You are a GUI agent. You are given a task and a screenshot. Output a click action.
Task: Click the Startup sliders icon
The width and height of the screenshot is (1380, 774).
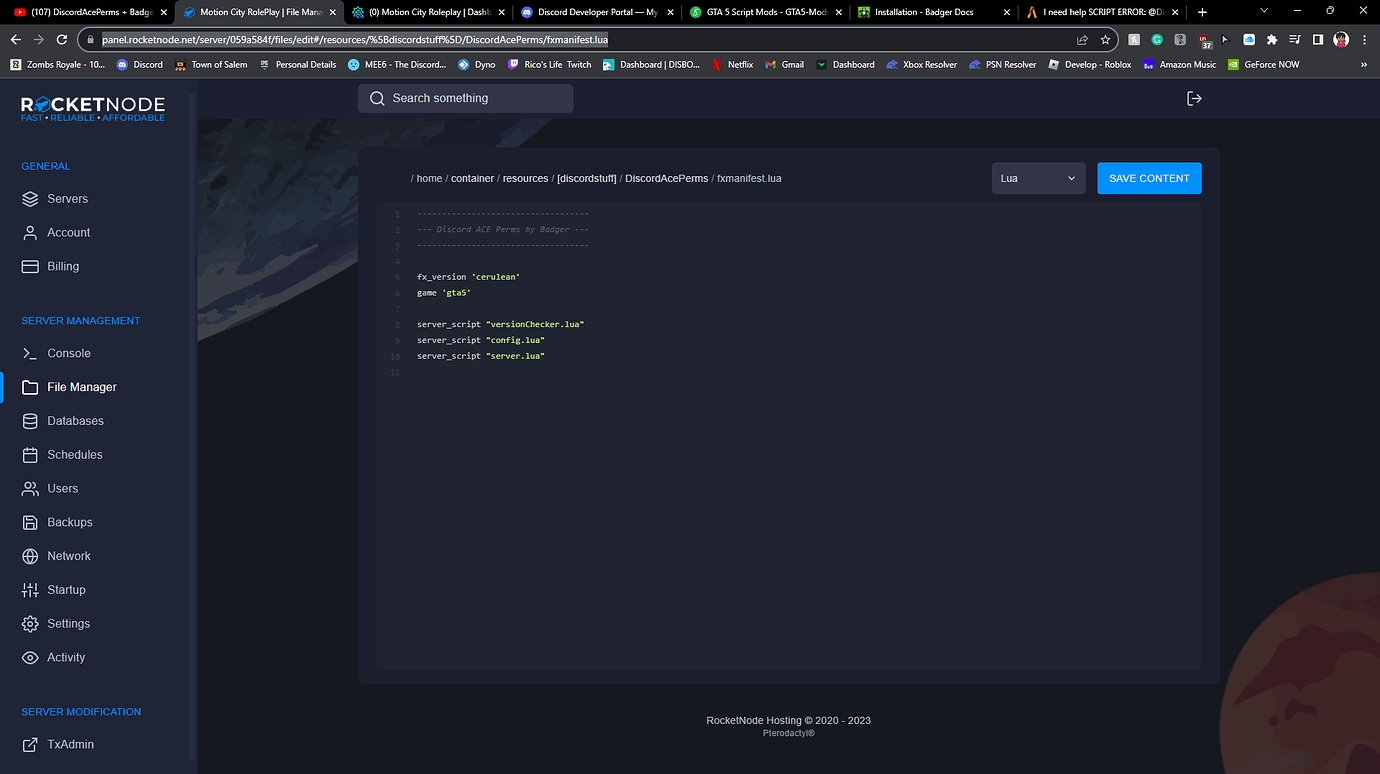[30, 590]
